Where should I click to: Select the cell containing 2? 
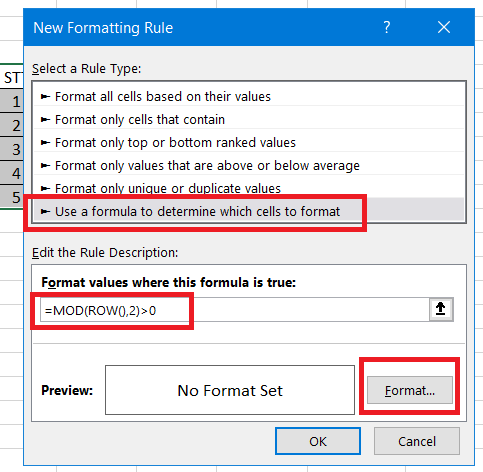pyautogui.click(x=12, y=125)
